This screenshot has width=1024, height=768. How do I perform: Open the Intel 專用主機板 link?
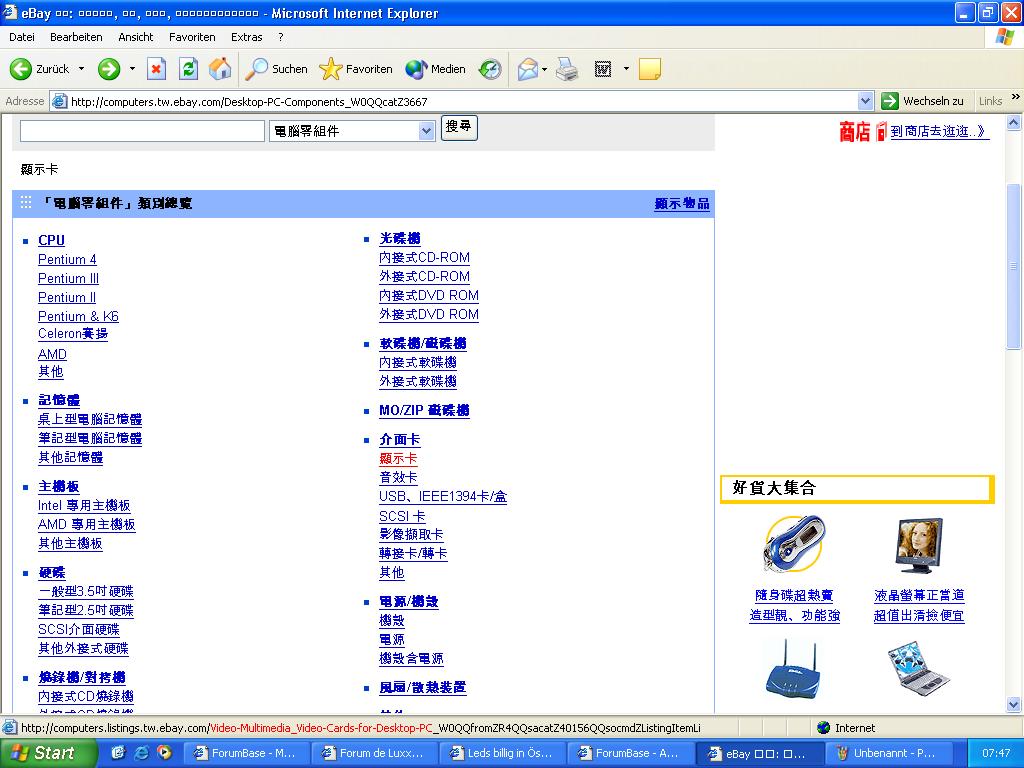[x=84, y=505]
